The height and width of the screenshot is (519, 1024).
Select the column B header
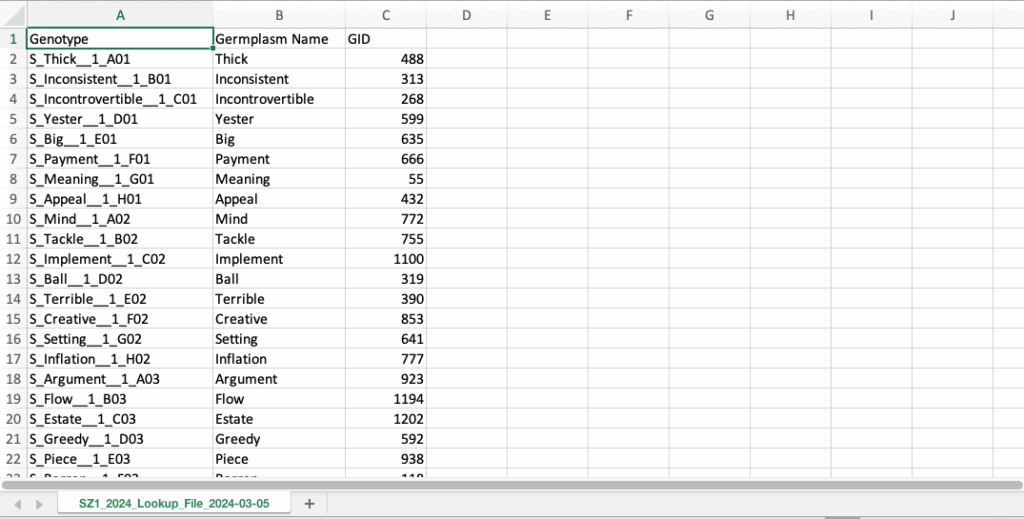pos(279,15)
